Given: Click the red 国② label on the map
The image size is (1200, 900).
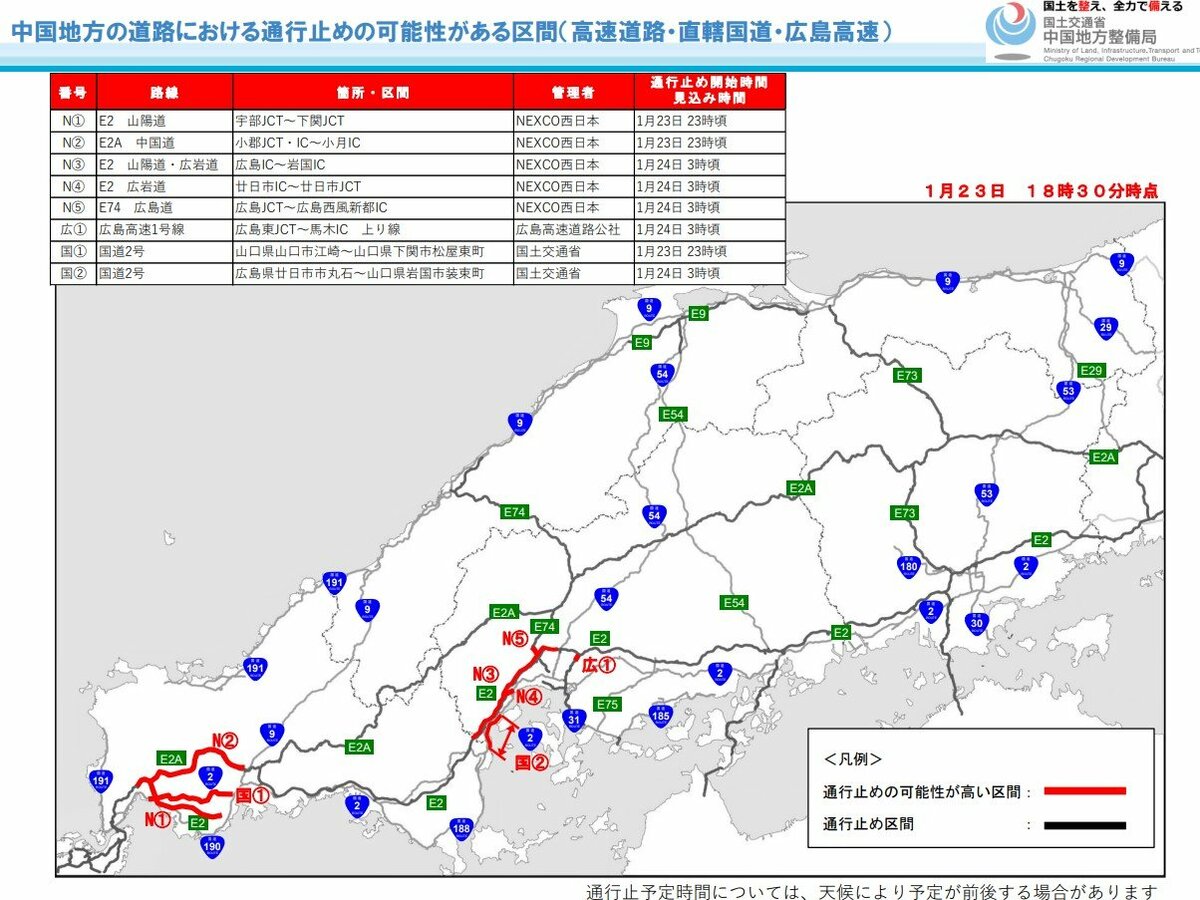Looking at the screenshot, I should coord(531,762).
